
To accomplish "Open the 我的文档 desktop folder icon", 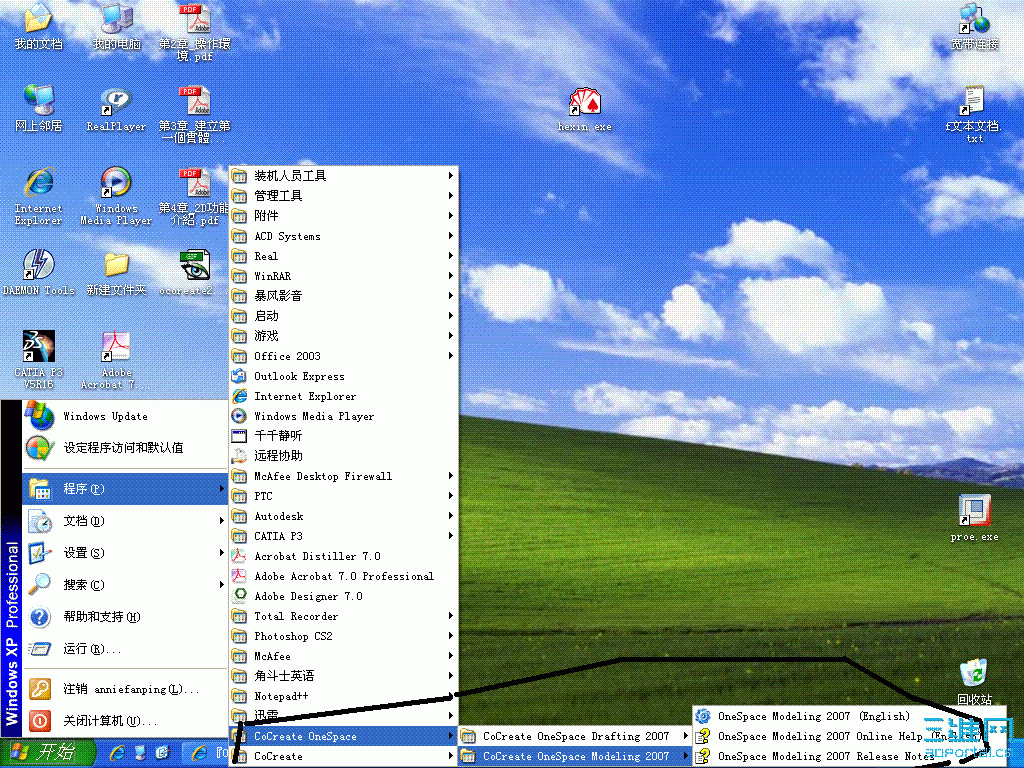I will pos(38,25).
